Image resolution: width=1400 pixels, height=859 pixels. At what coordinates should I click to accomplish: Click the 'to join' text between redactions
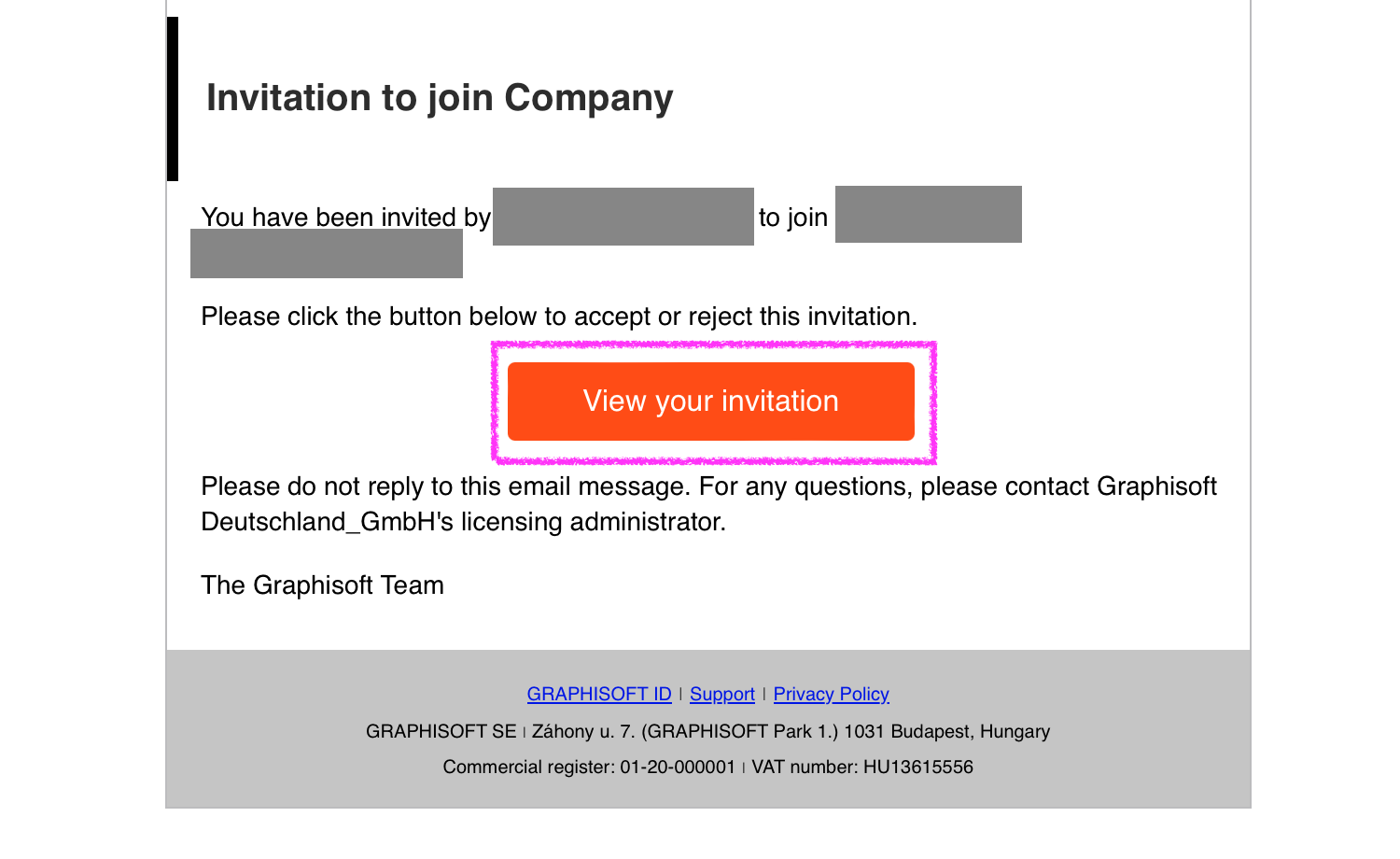pyautogui.click(x=793, y=217)
